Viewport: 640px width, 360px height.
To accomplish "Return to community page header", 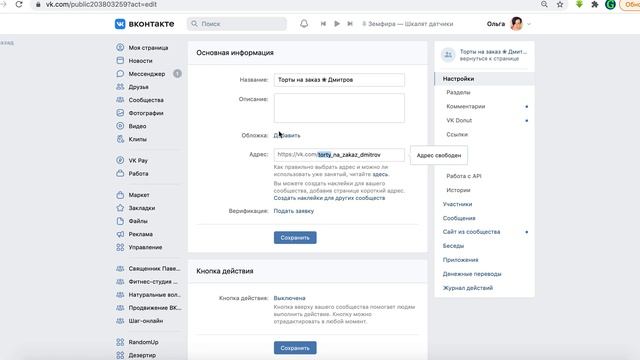I will [x=484, y=55].
